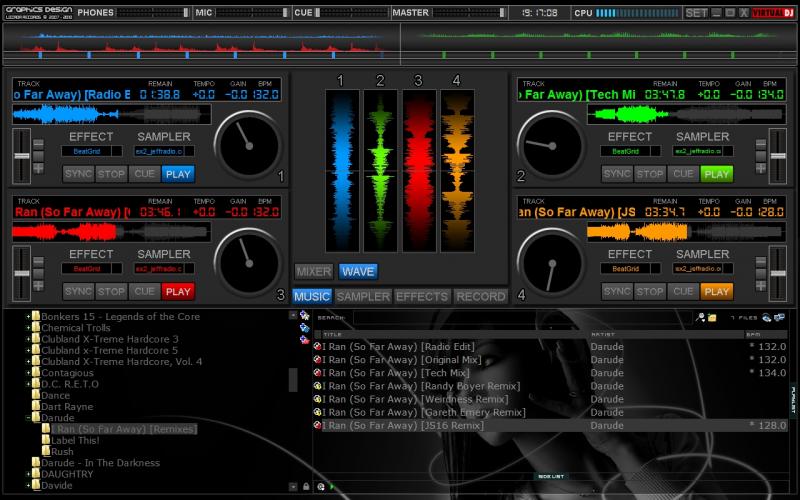The image size is (800, 500).
Task: Click deck 3 STOP button
Action: (x=111, y=291)
